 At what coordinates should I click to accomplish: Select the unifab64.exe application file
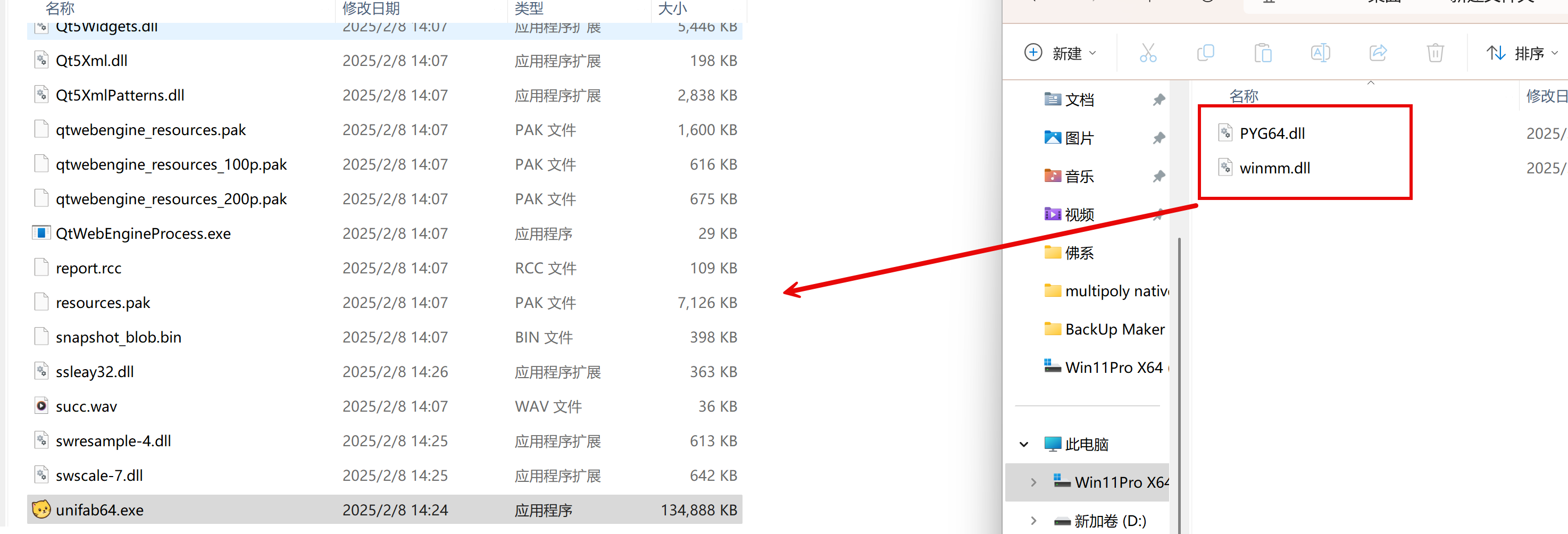pos(100,510)
